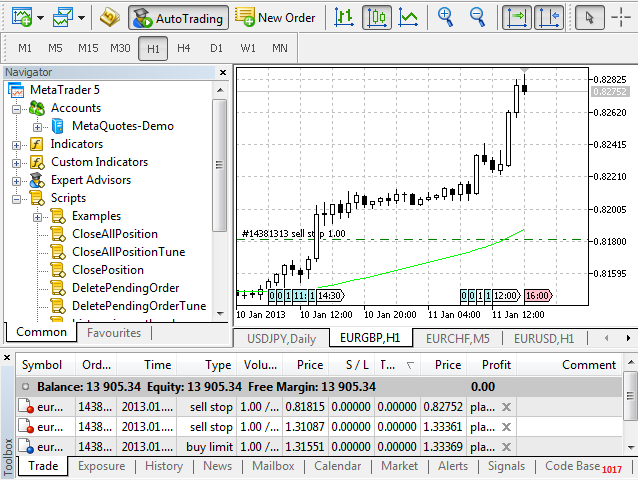
Task: Switch chart to bar chart style
Action: click(x=344, y=17)
